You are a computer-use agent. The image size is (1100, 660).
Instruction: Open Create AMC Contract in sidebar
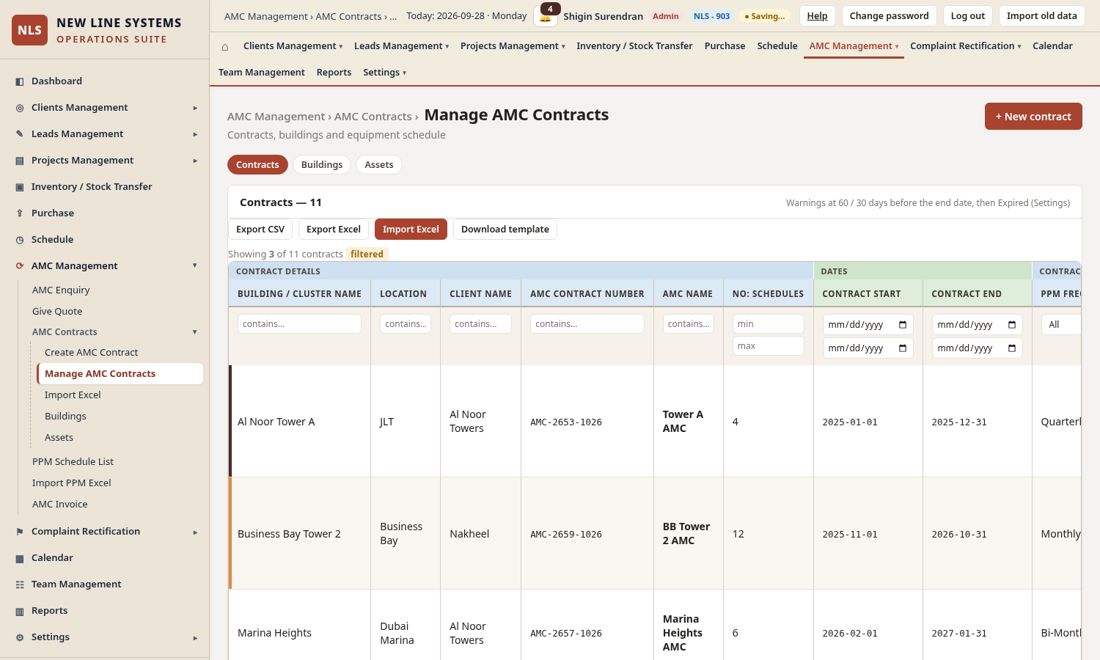tap(91, 353)
